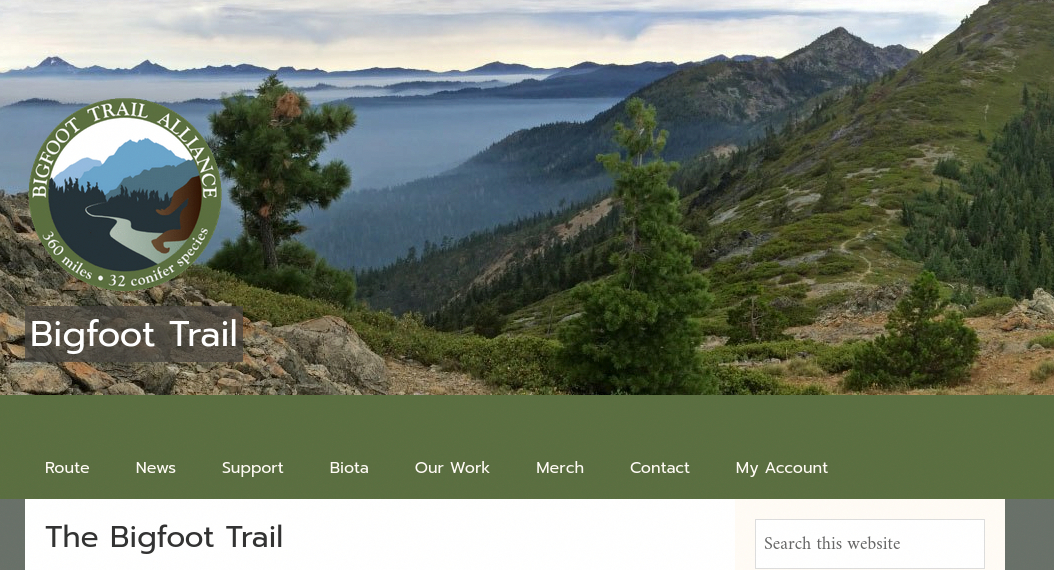Open the Support navigation item
This screenshot has height=570, width=1054.
pos(253,468)
